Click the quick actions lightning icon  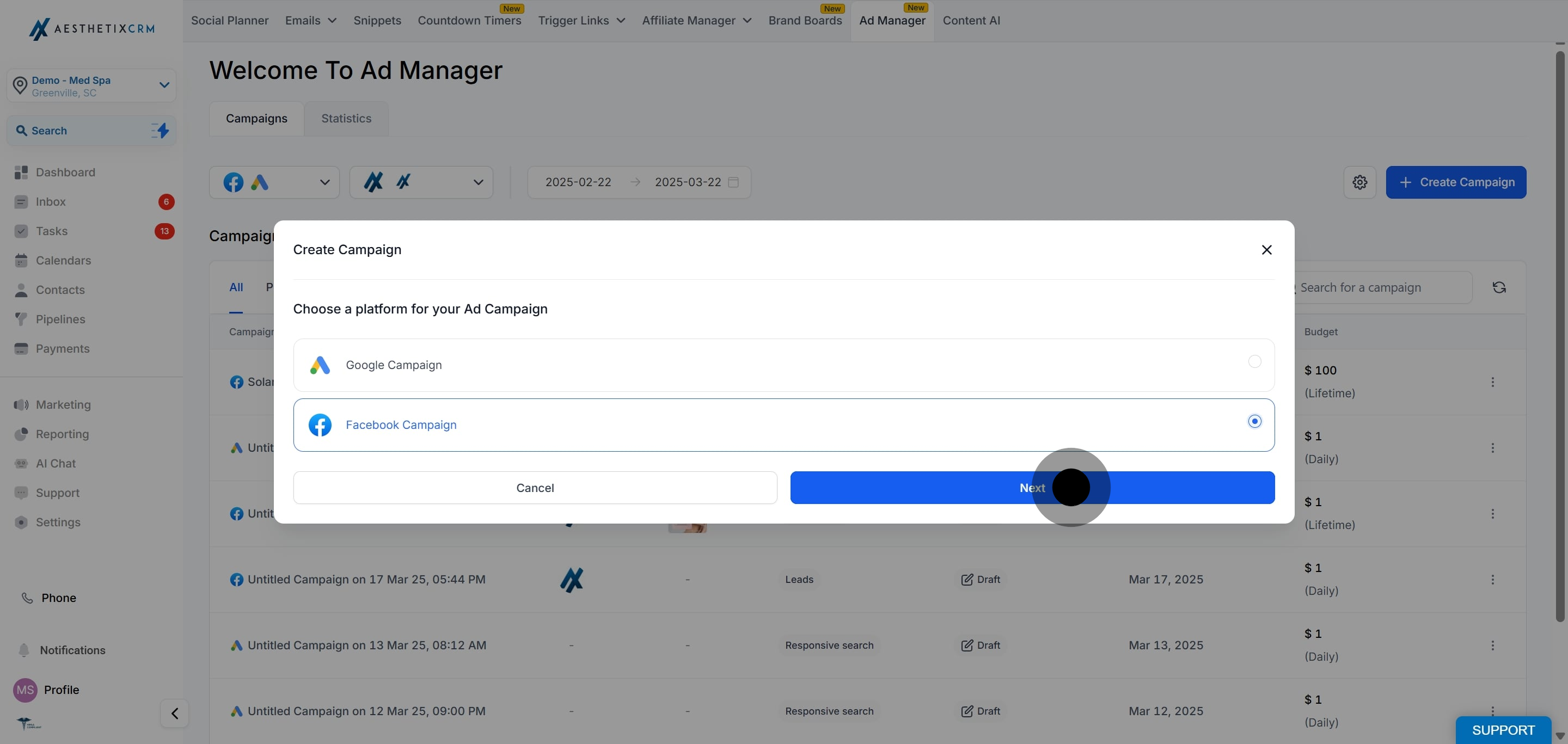tap(160, 131)
